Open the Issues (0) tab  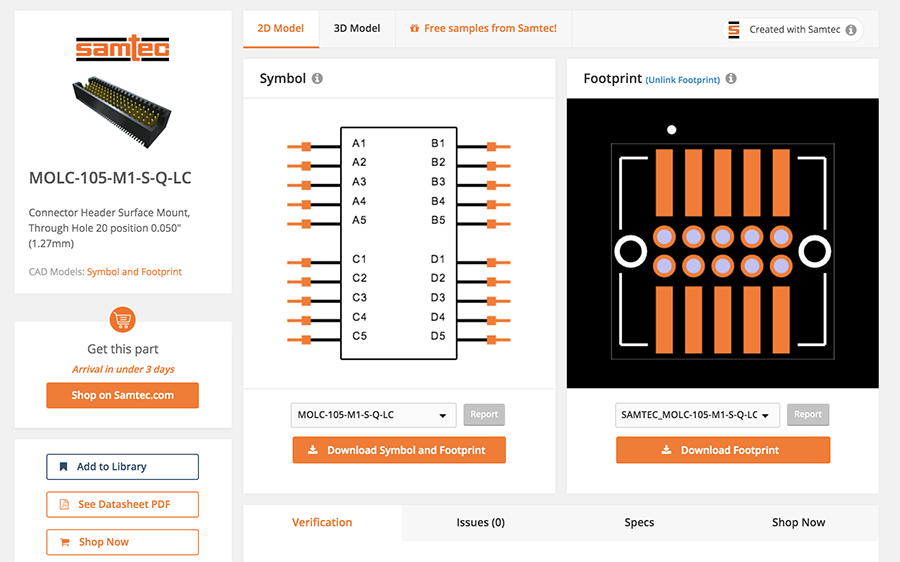[x=480, y=522]
